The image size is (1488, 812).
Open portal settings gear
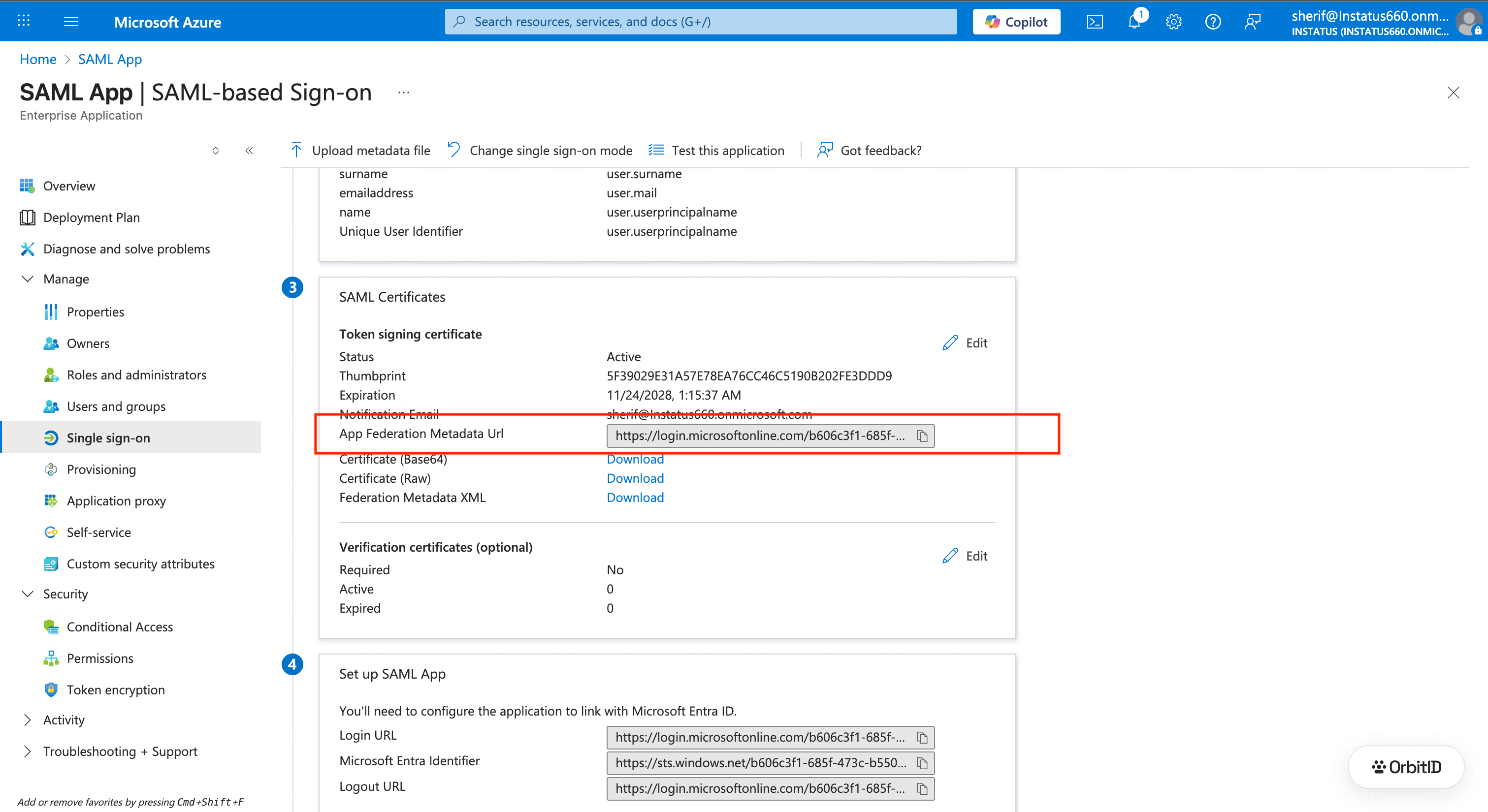[x=1173, y=22]
